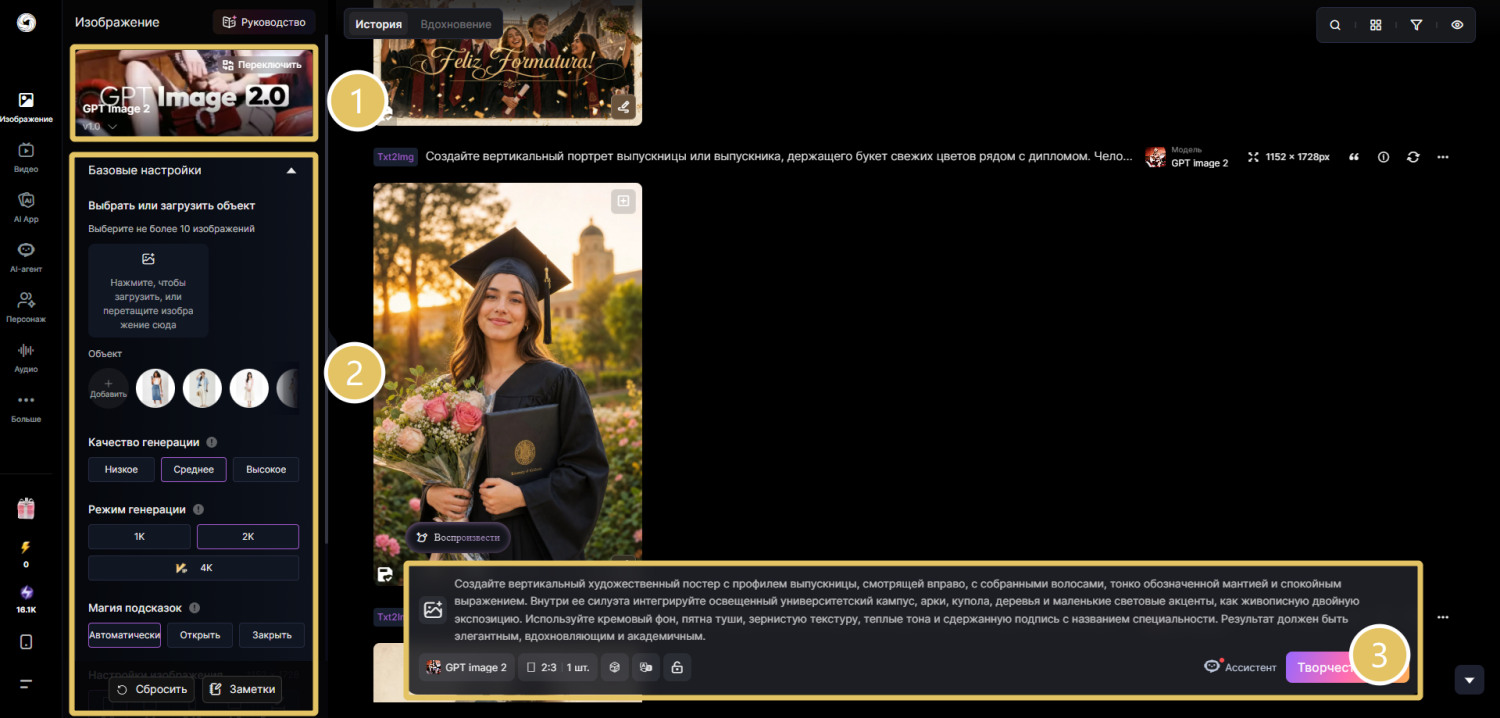
Task: Click the grid layout icon in top toolbar
Action: coord(1376,25)
